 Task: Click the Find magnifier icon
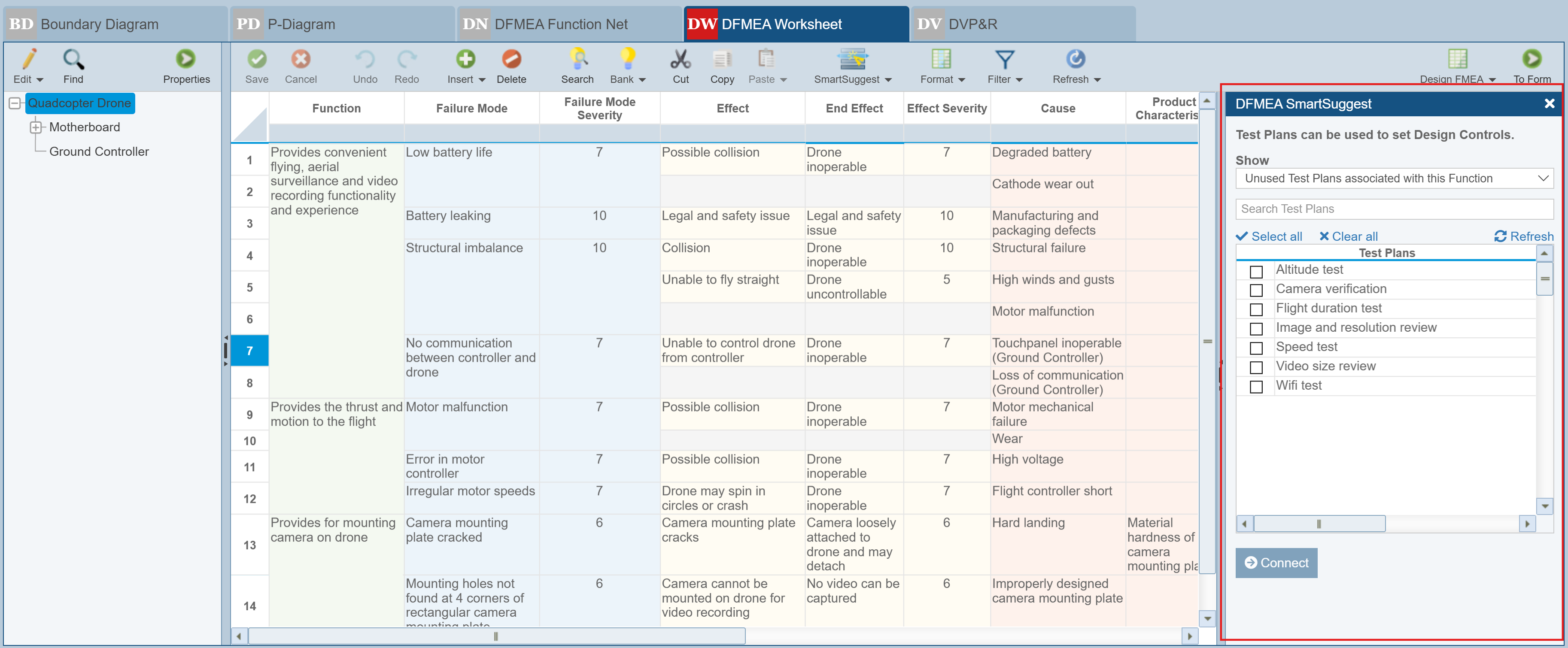tap(73, 60)
